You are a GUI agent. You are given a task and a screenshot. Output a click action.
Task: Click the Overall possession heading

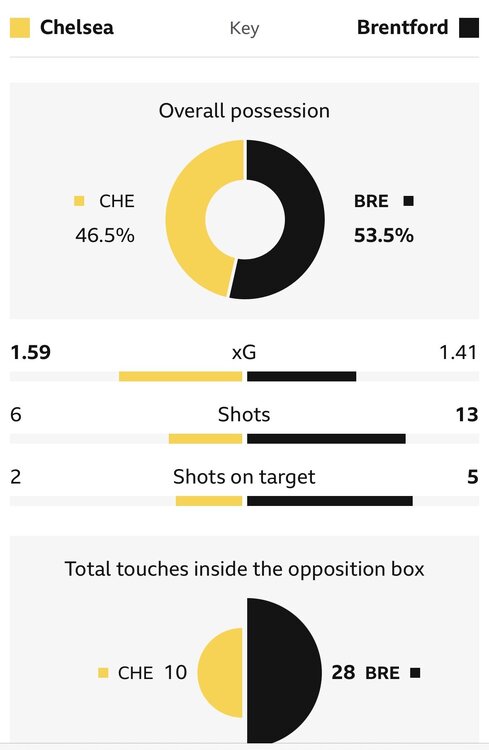pos(244,111)
